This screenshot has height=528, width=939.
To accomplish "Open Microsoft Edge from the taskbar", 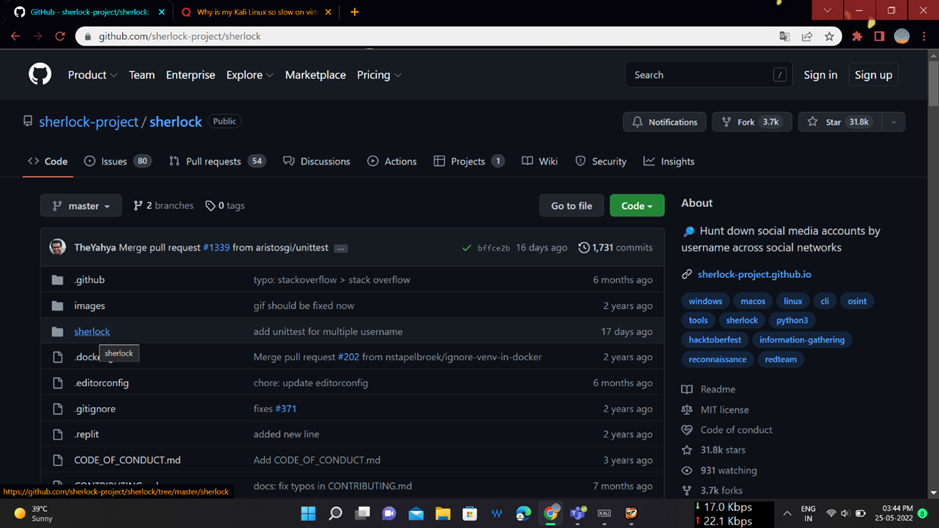I will [x=523, y=514].
